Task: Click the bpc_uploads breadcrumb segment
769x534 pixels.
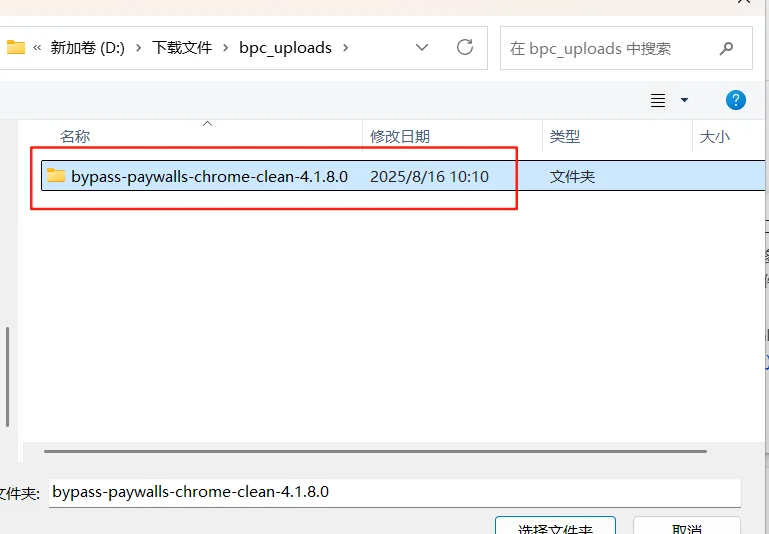Action: pyautogui.click(x=285, y=48)
